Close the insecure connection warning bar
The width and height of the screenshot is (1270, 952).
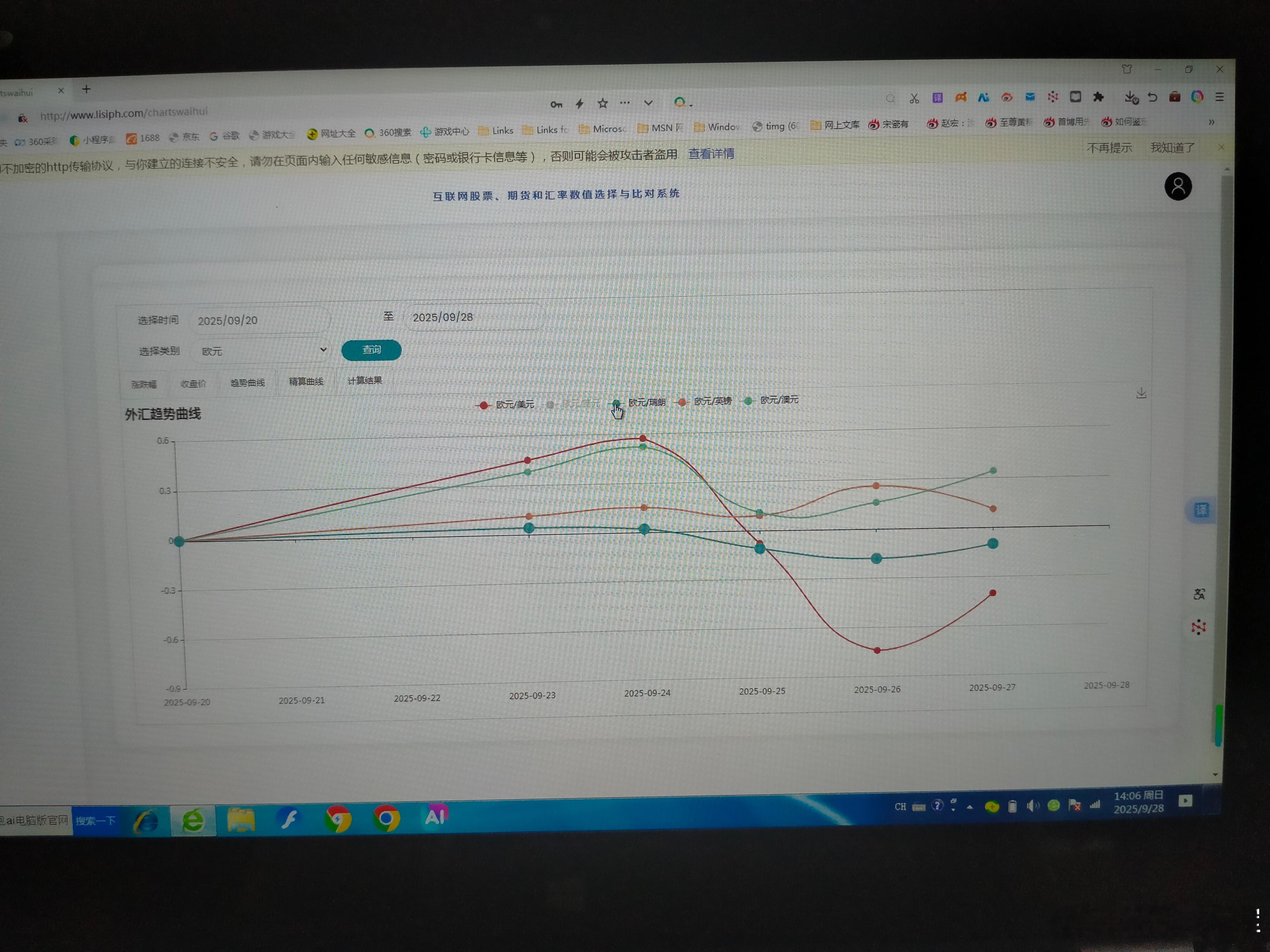point(1221,147)
